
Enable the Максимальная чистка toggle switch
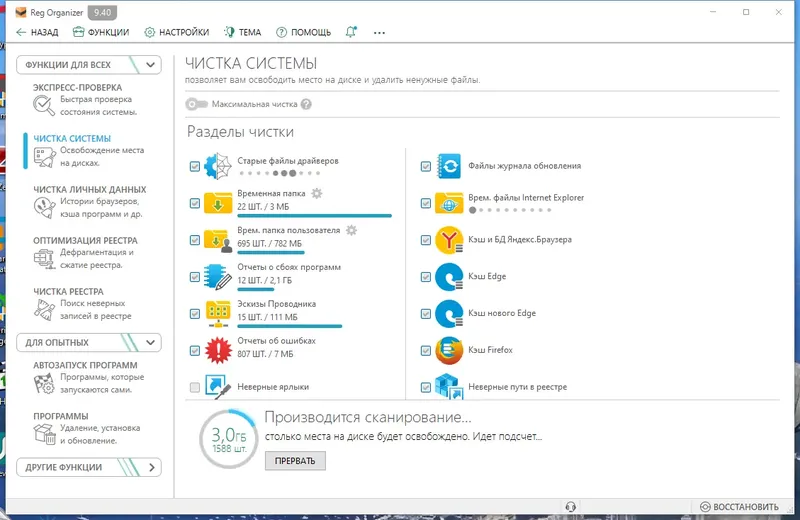[x=196, y=104]
